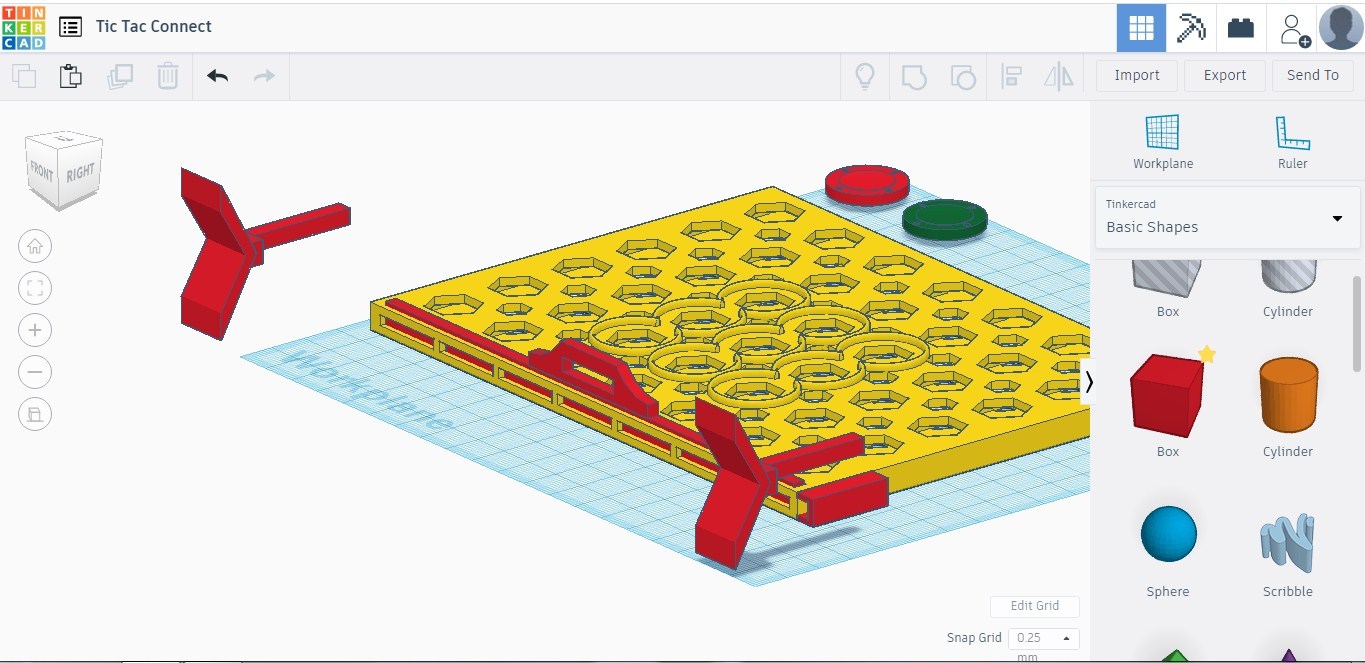Screen dimensions: 1365x663
Task: Click the Ungroup shapes icon
Action: (x=962, y=76)
